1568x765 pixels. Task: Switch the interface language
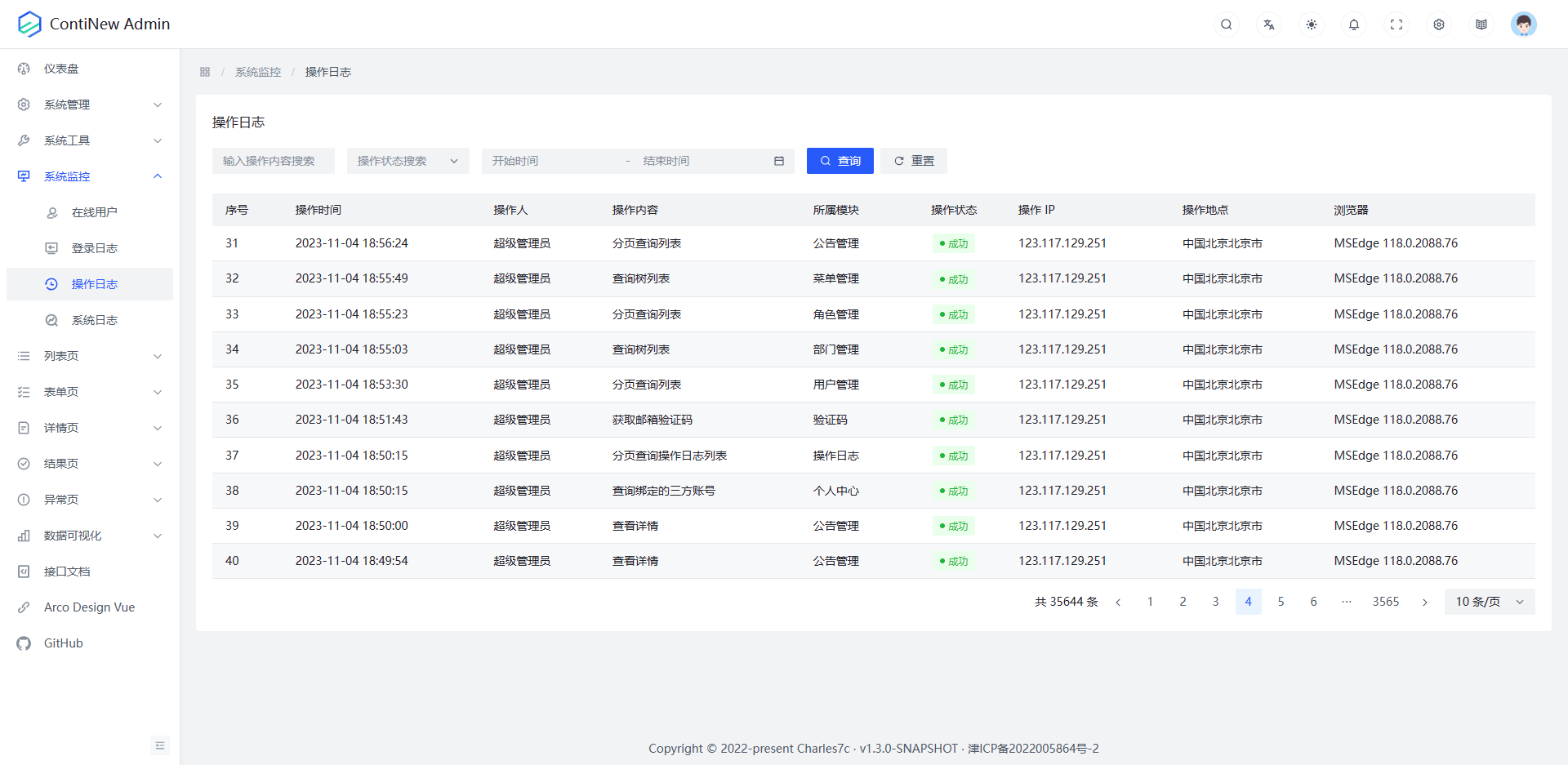[1268, 24]
